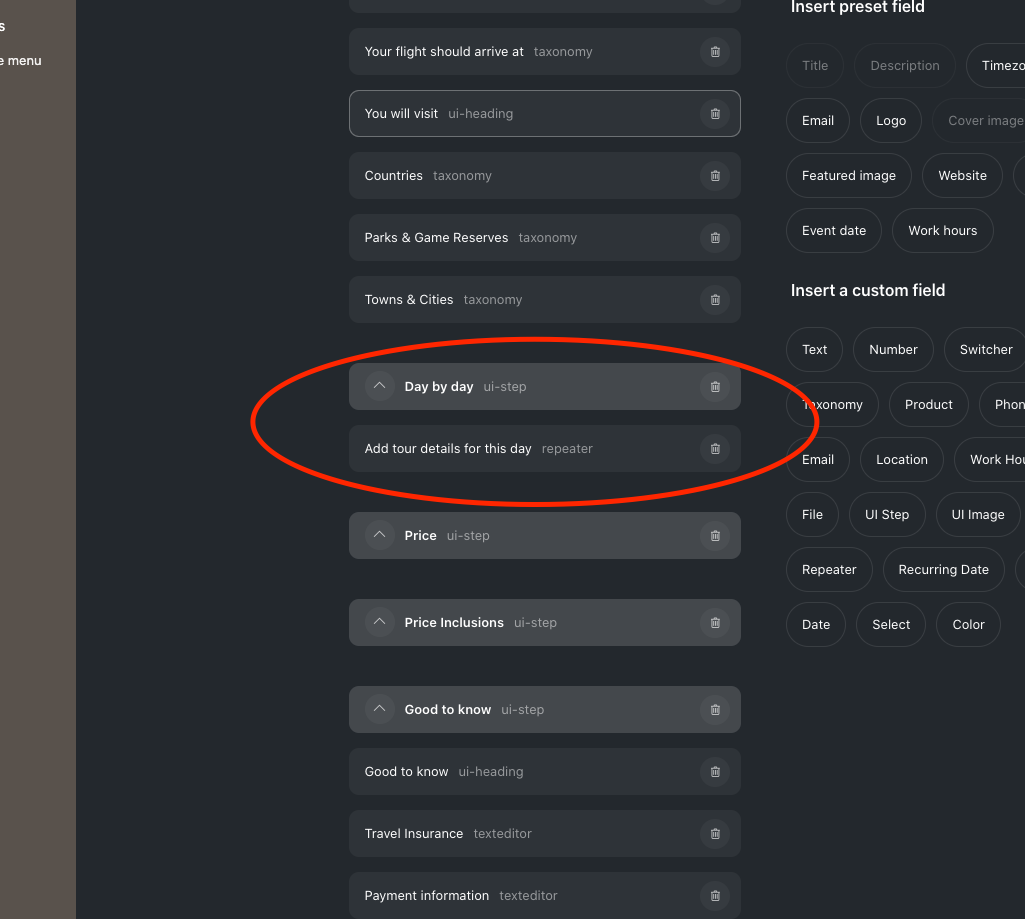Viewport: 1025px width, 919px height.
Task: Insert the Work hours preset field
Action: [x=942, y=230]
